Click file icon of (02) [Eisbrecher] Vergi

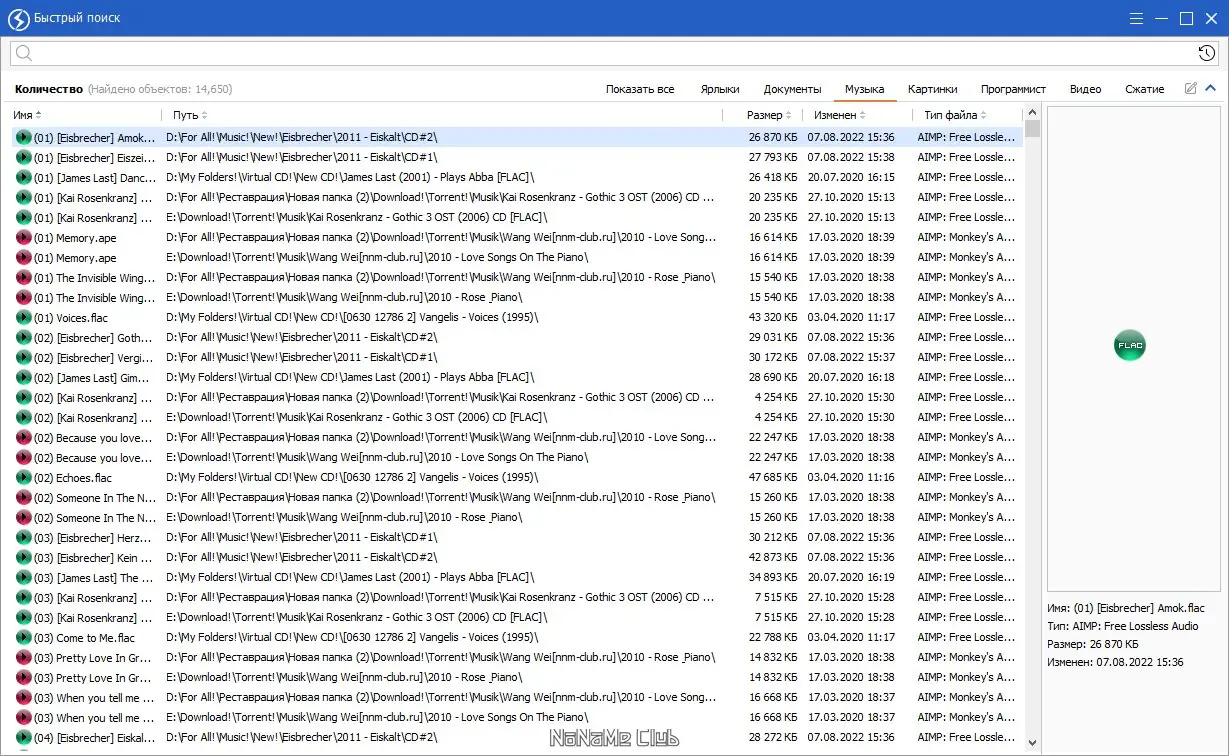pos(24,357)
